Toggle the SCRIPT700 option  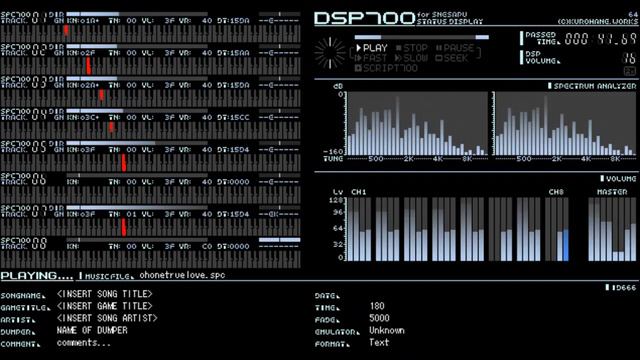coord(386,68)
